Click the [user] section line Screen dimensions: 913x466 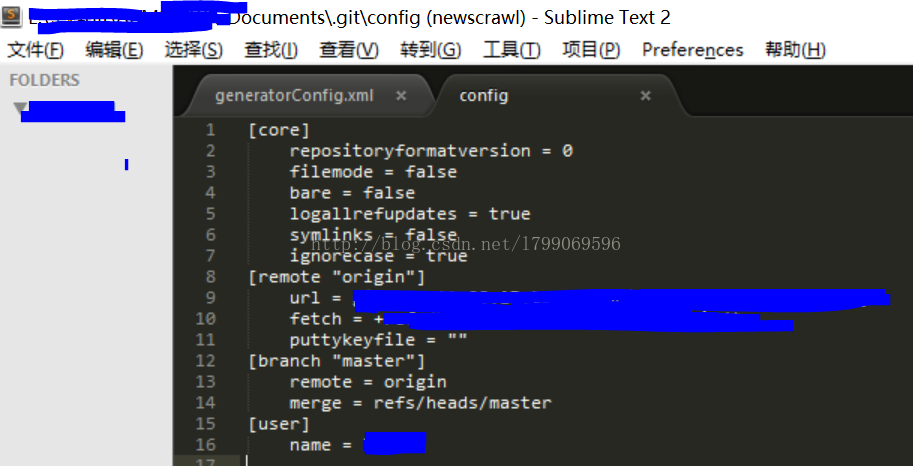point(278,423)
